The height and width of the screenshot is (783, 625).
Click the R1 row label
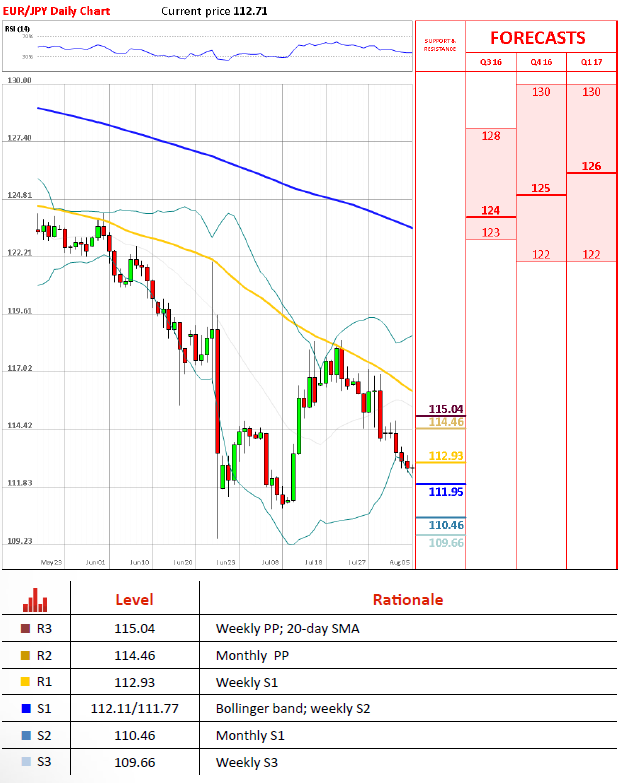[44, 682]
